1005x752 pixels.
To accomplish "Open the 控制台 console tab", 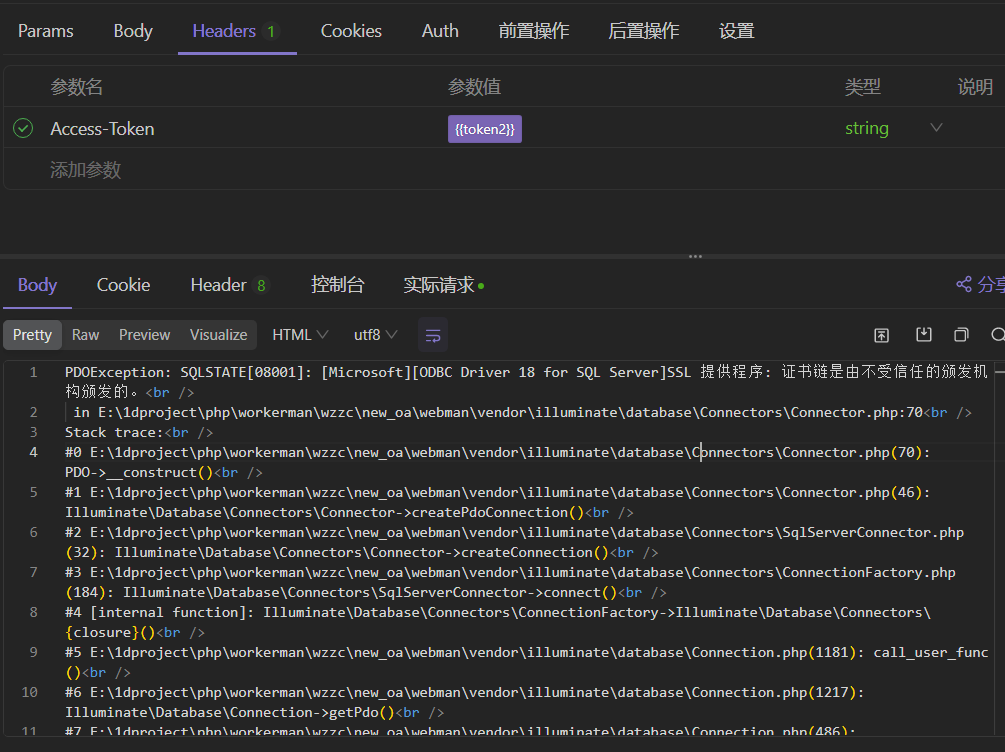I will [x=337, y=285].
